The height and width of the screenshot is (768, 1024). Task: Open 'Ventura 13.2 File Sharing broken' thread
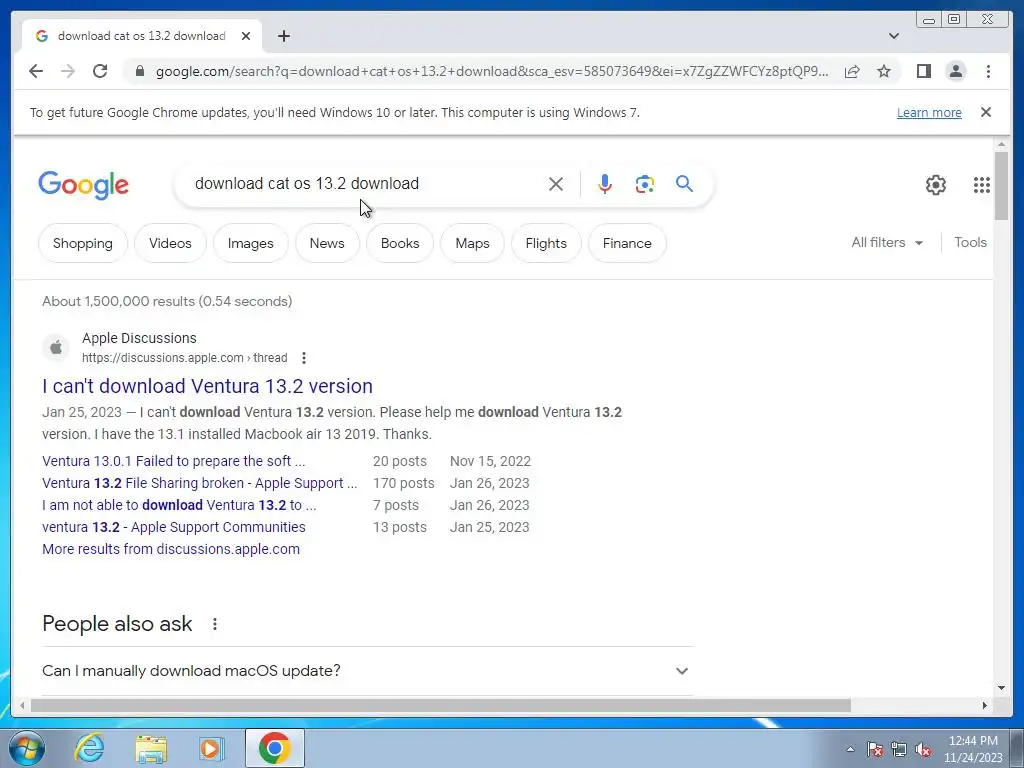tap(199, 483)
